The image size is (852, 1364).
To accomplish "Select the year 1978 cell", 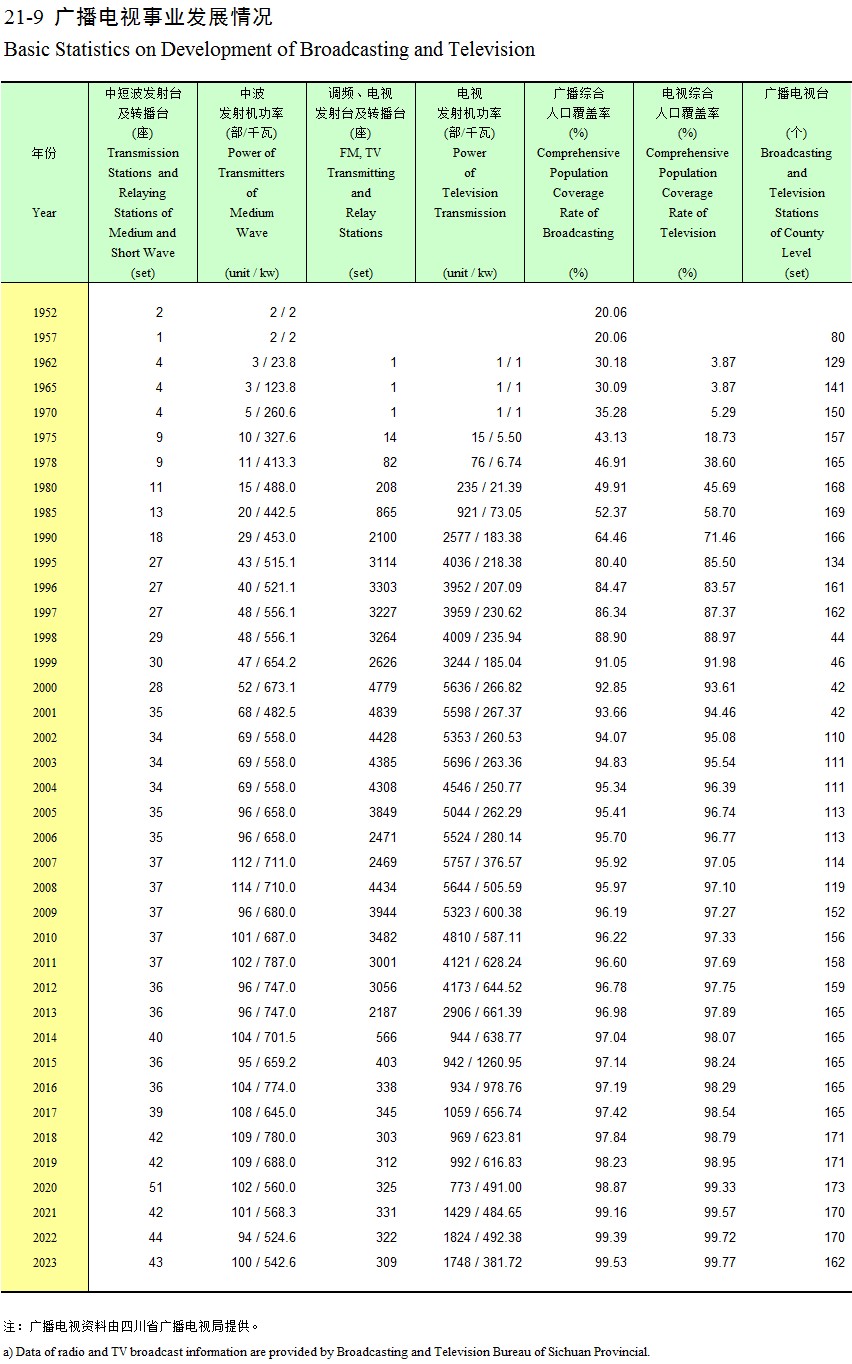I will point(44,463).
